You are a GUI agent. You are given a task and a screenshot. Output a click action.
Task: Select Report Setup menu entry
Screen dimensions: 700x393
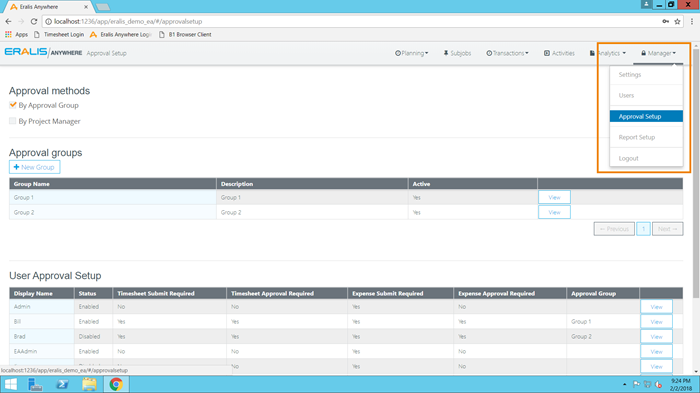646,137
